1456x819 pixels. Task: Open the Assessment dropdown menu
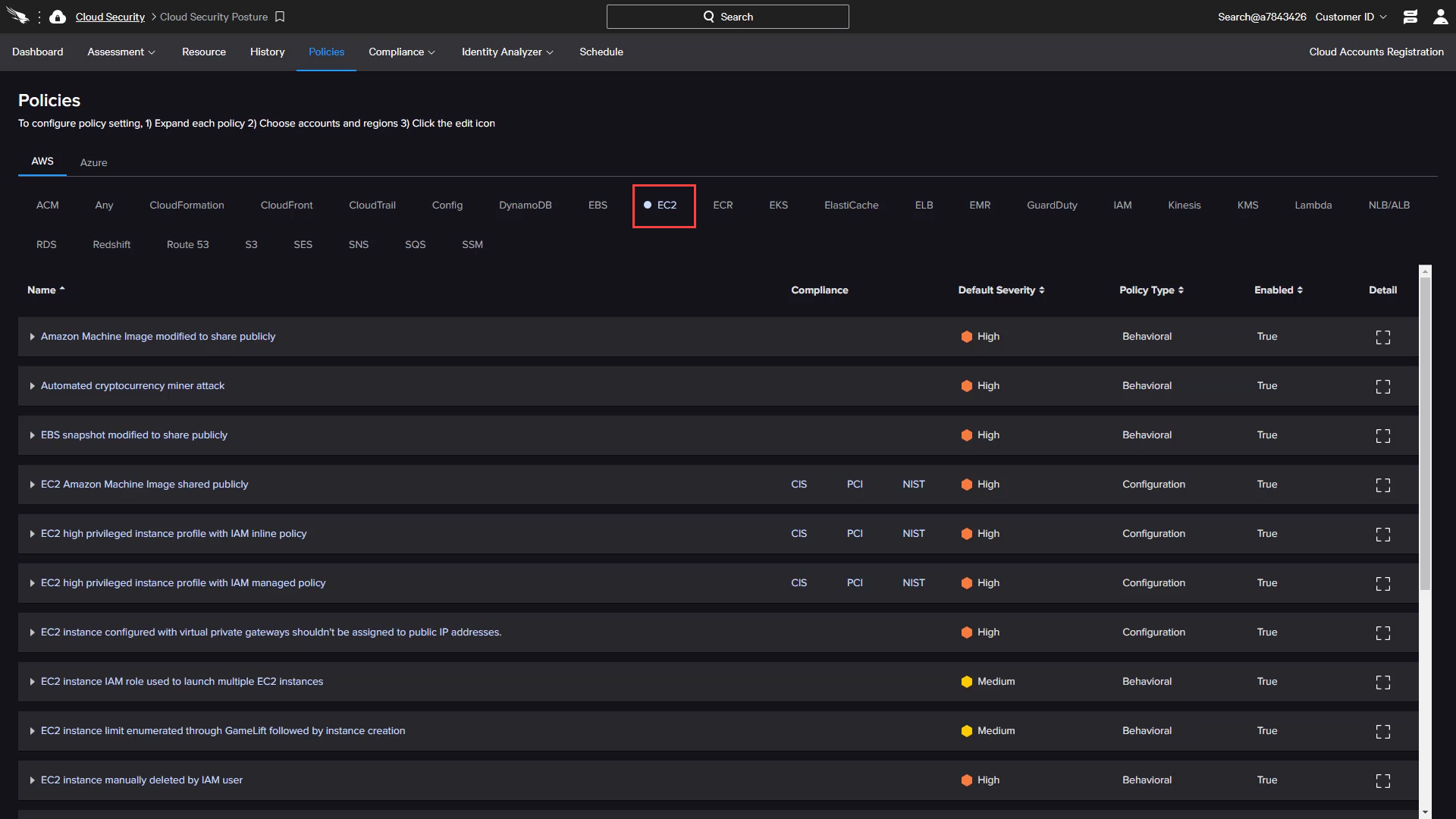120,52
